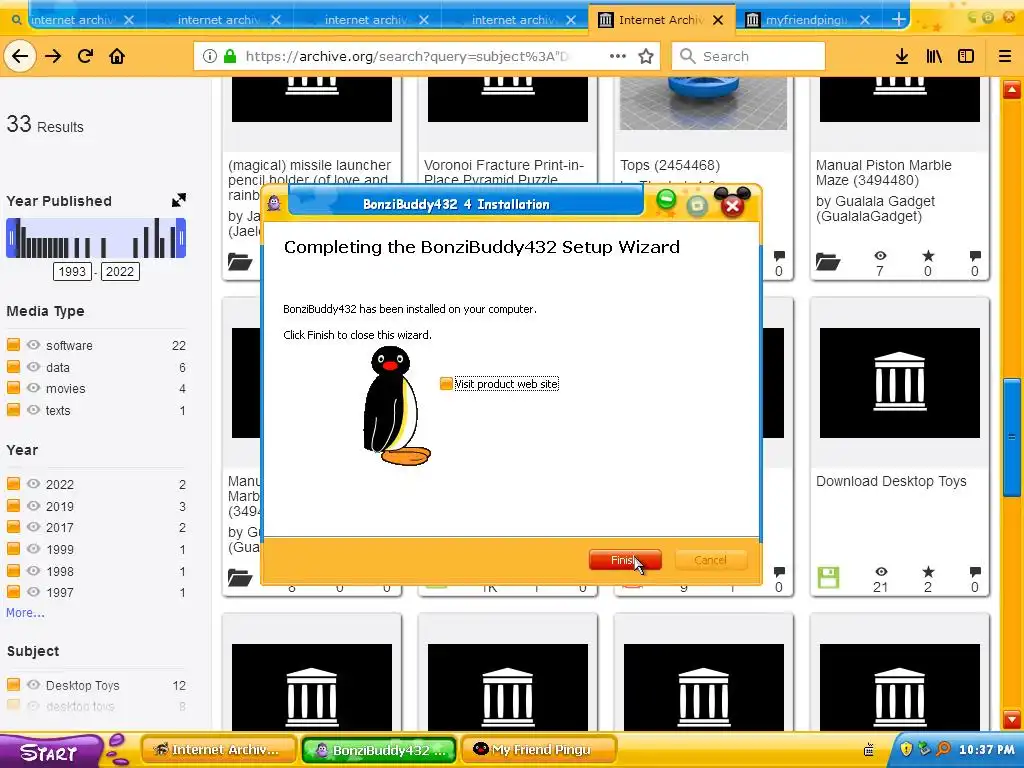
Task: Click the scroll down arrow on page scrollbar
Action: (x=1012, y=719)
